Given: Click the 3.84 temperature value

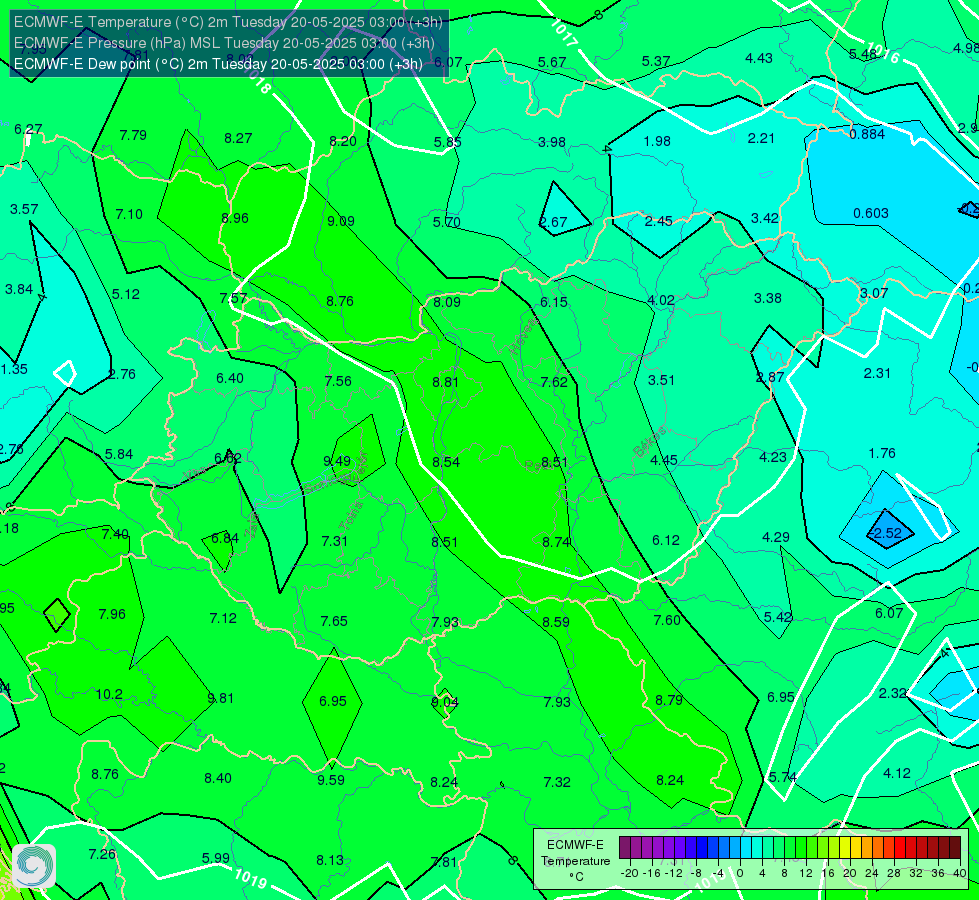Looking at the screenshot, I should pos(19,289).
